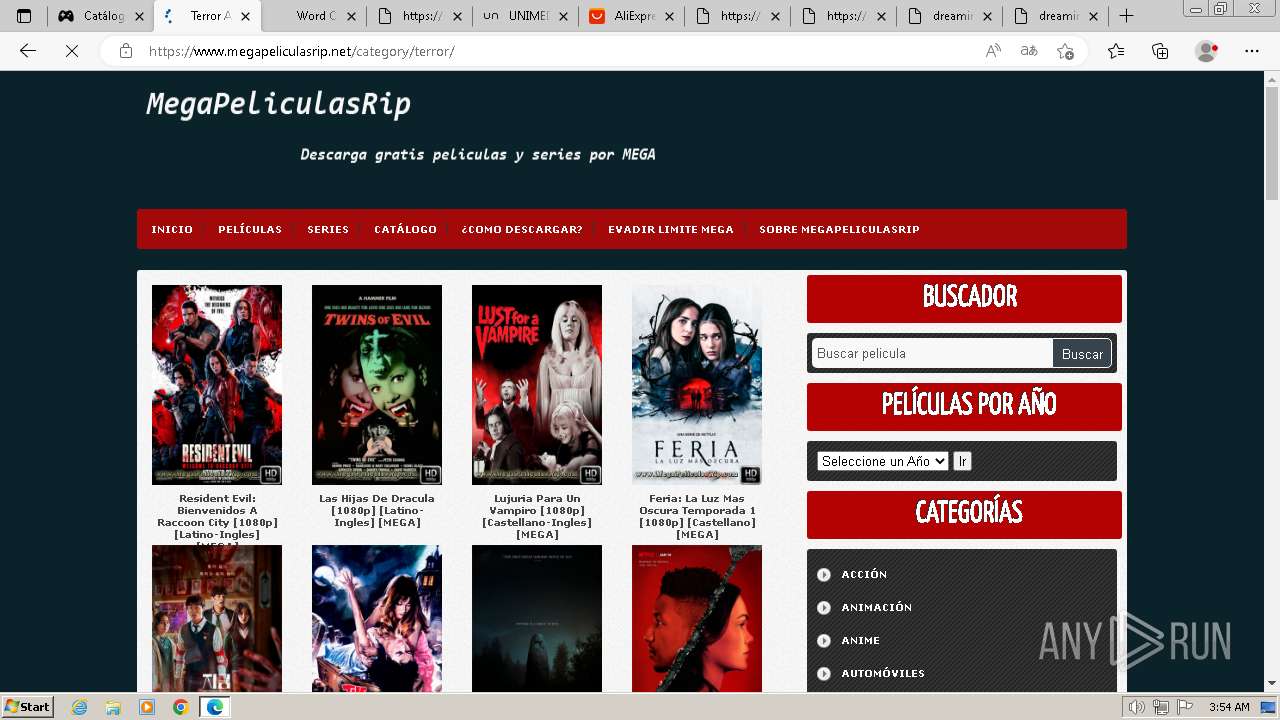Open the Favorites list
The height and width of the screenshot is (720, 1280).
1116,51
